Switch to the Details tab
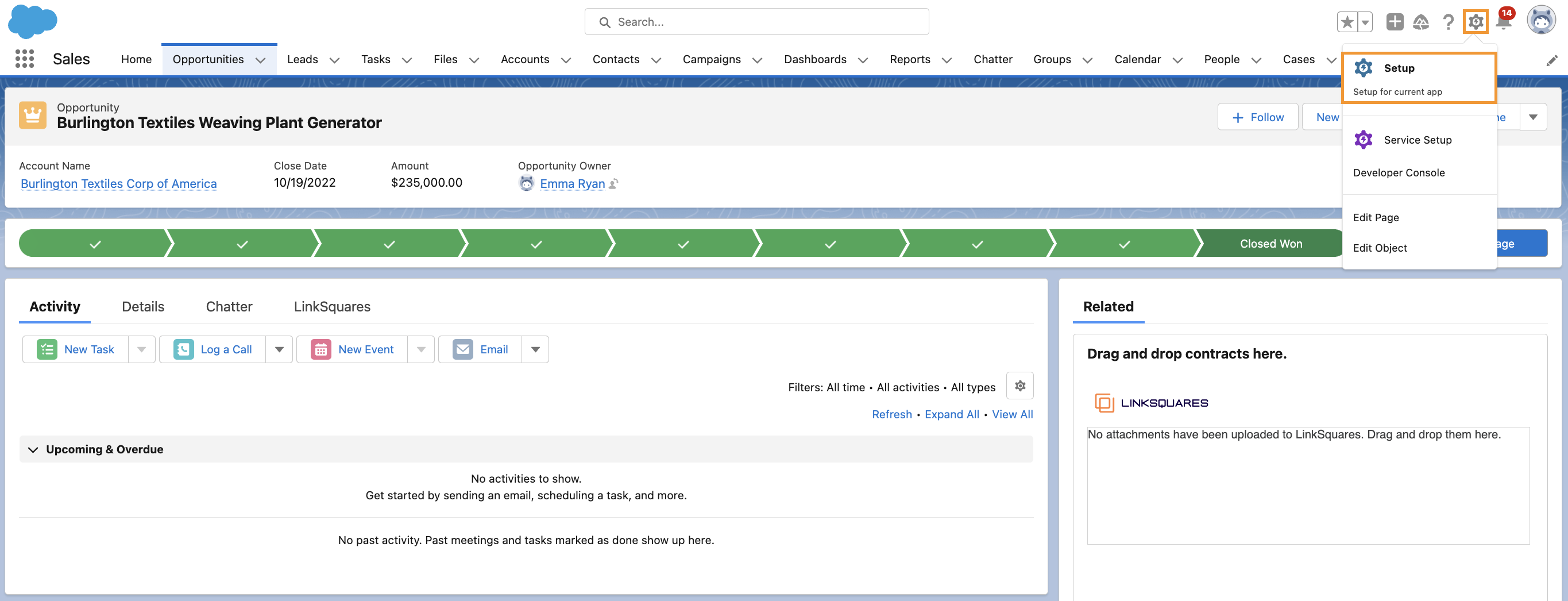Image resolution: width=1568 pixels, height=601 pixels. [143, 306]
